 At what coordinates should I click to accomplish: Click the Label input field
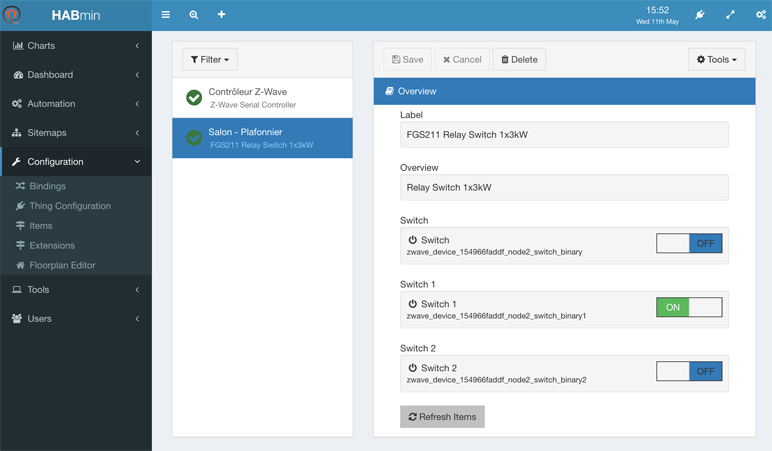[x=564, y=134]
